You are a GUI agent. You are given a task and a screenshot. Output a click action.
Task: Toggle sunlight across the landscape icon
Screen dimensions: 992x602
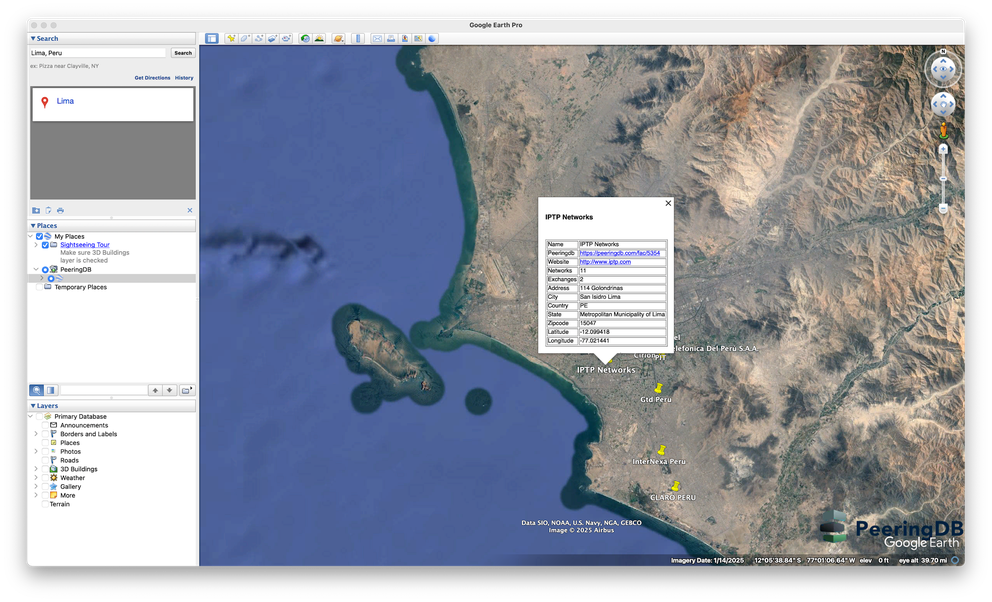319,39
